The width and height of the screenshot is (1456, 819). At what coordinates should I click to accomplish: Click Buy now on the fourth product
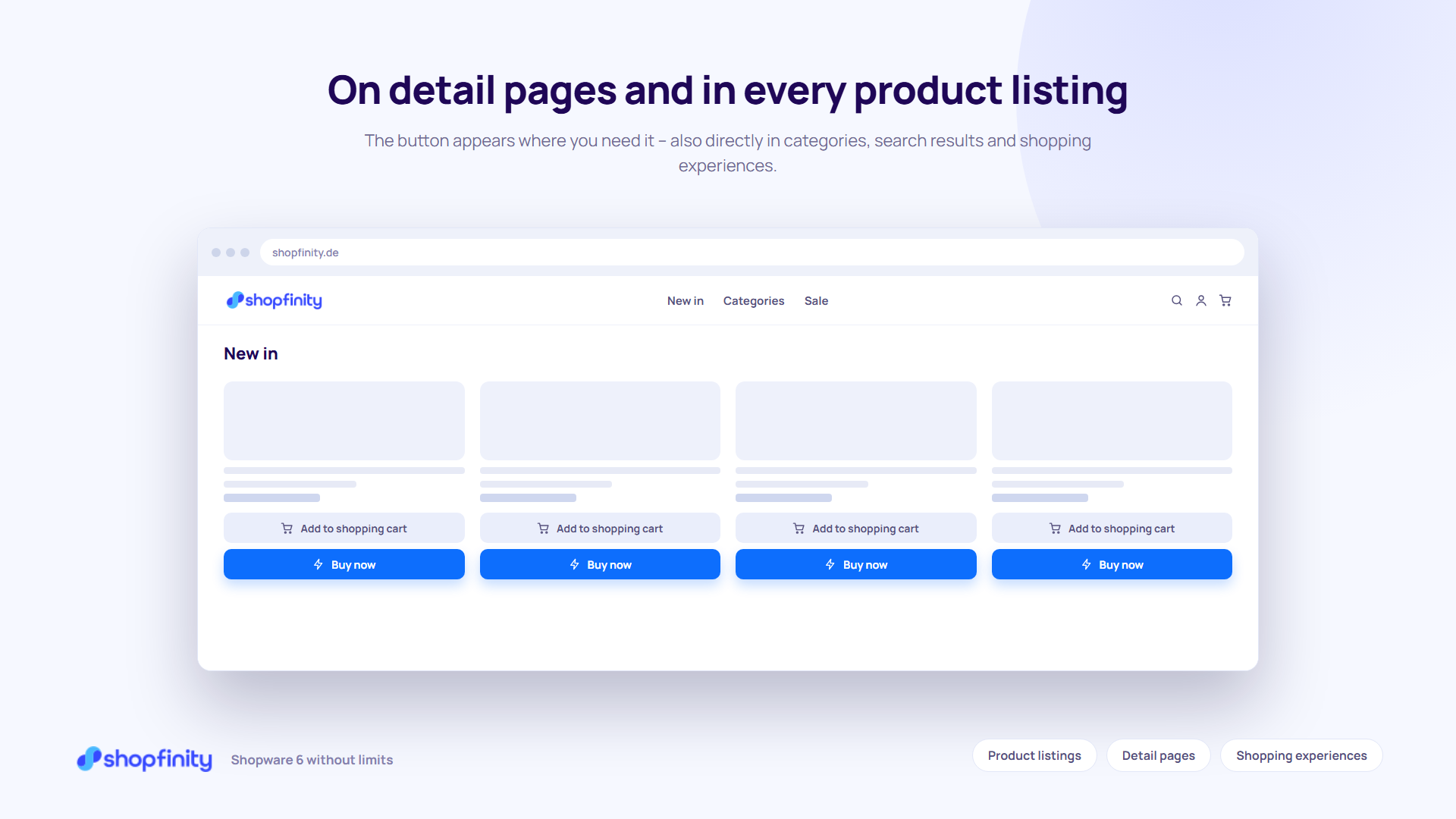point(1112,564)
